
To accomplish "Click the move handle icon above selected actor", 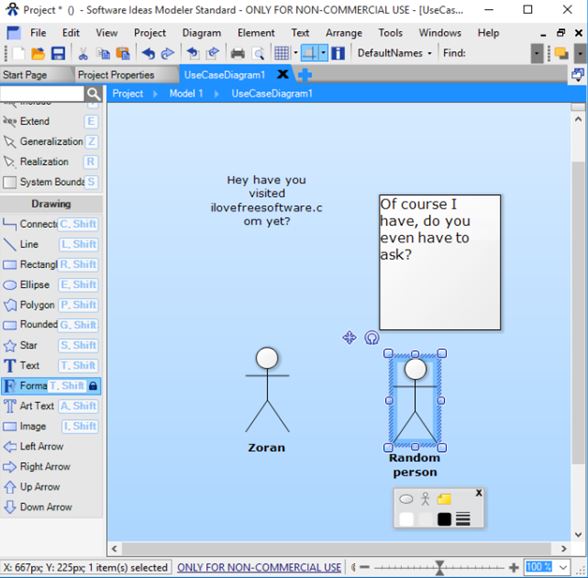I will tap(350, 338).
